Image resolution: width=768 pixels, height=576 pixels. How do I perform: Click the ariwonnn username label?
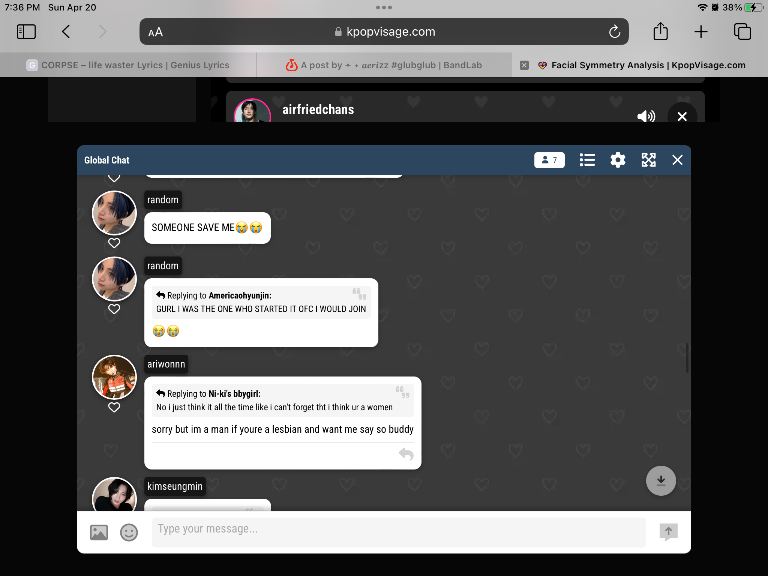pos(166,364)
